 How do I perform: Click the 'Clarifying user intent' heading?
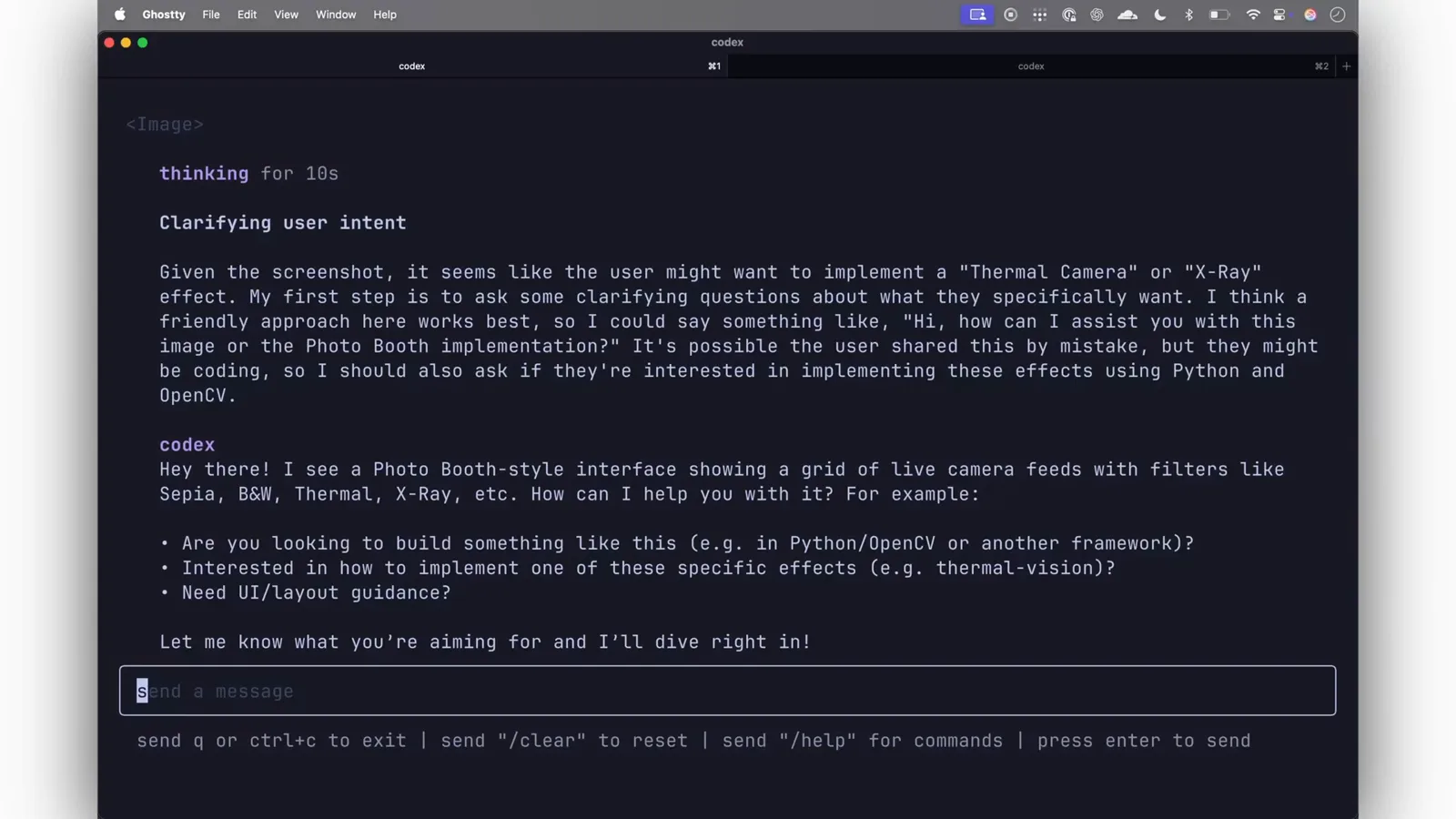[x=283, y=223]
